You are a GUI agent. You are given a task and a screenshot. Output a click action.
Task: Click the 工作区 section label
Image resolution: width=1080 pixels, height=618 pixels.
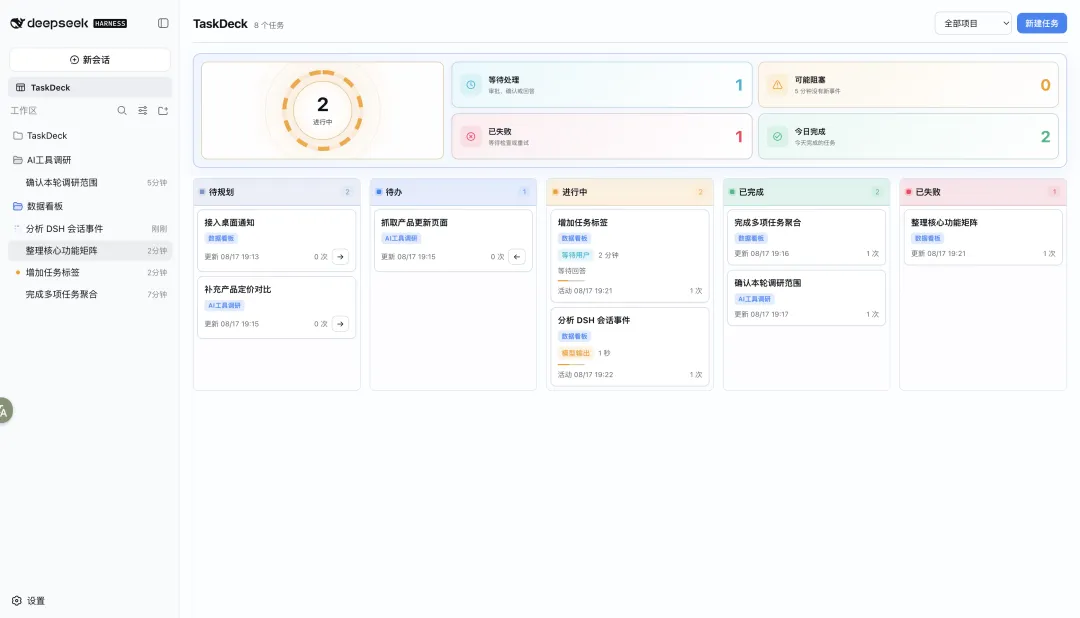(23, 110)
